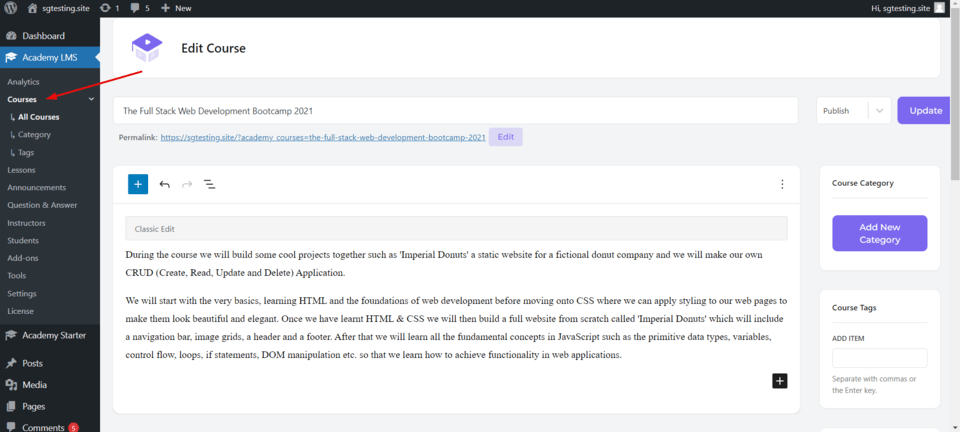Open the course permalink URL

(322, 137)
